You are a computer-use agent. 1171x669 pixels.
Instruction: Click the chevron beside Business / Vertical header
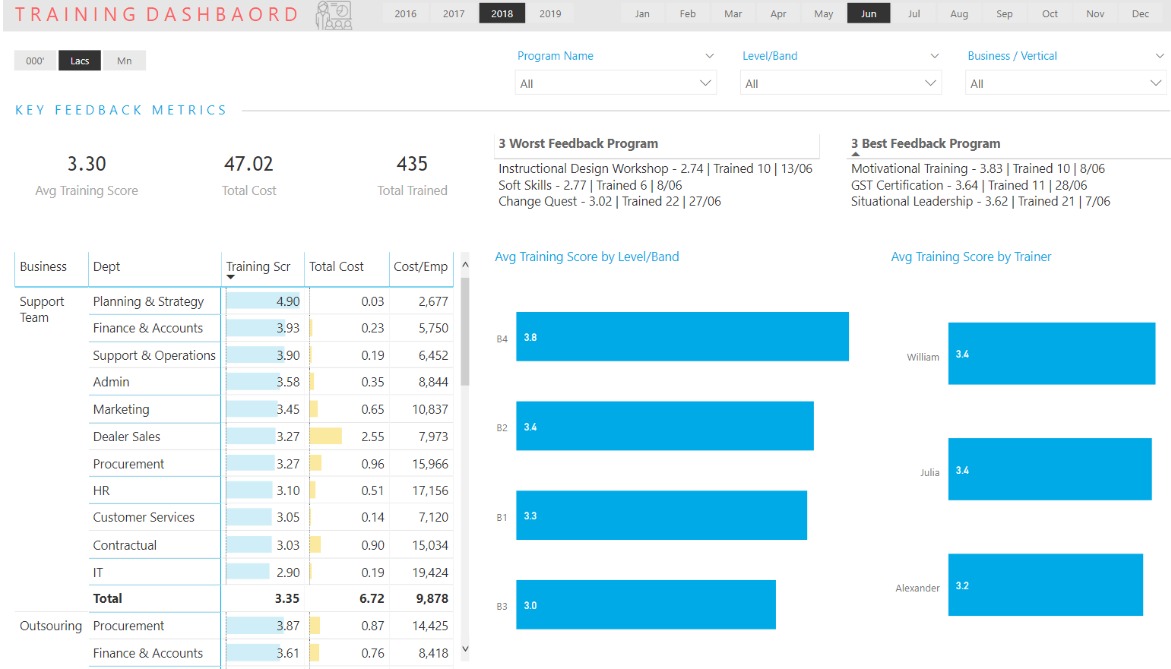tap(1160, 56)
